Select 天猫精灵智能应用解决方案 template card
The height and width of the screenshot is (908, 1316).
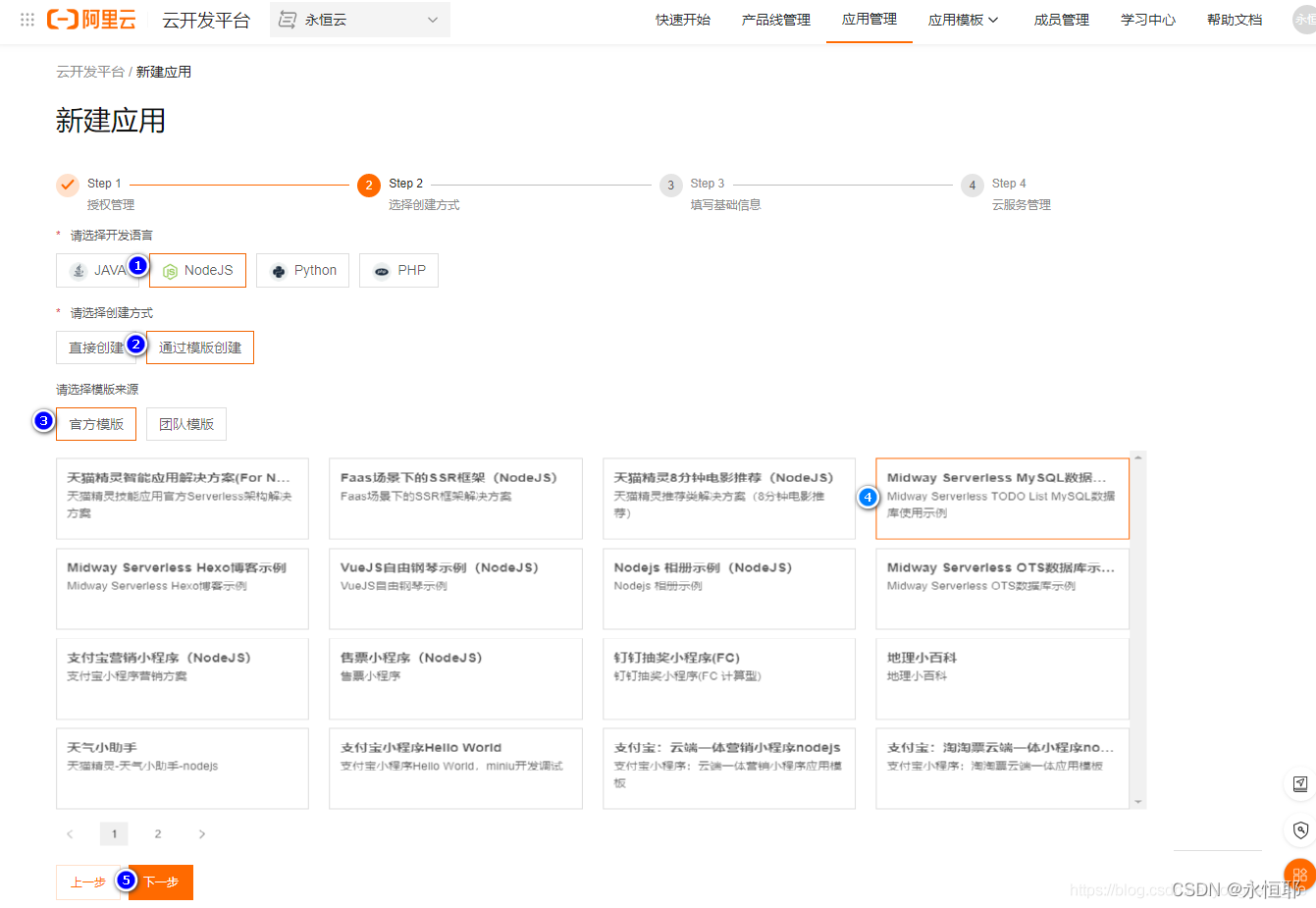183,499
